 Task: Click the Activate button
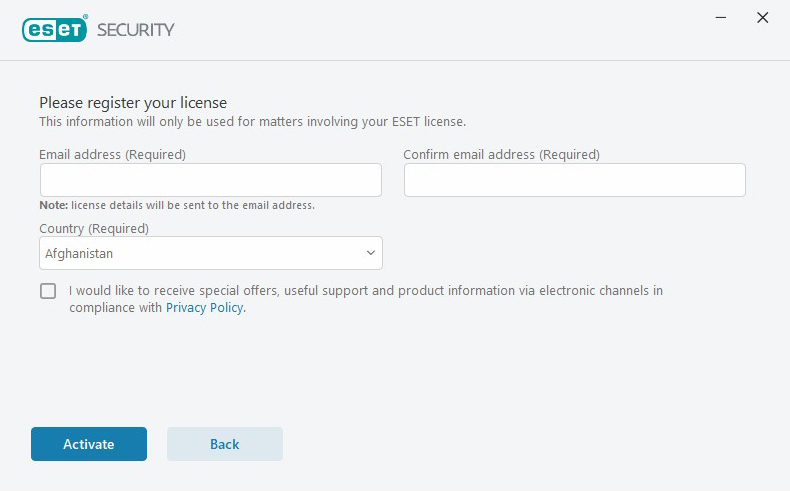pos(89,444)
